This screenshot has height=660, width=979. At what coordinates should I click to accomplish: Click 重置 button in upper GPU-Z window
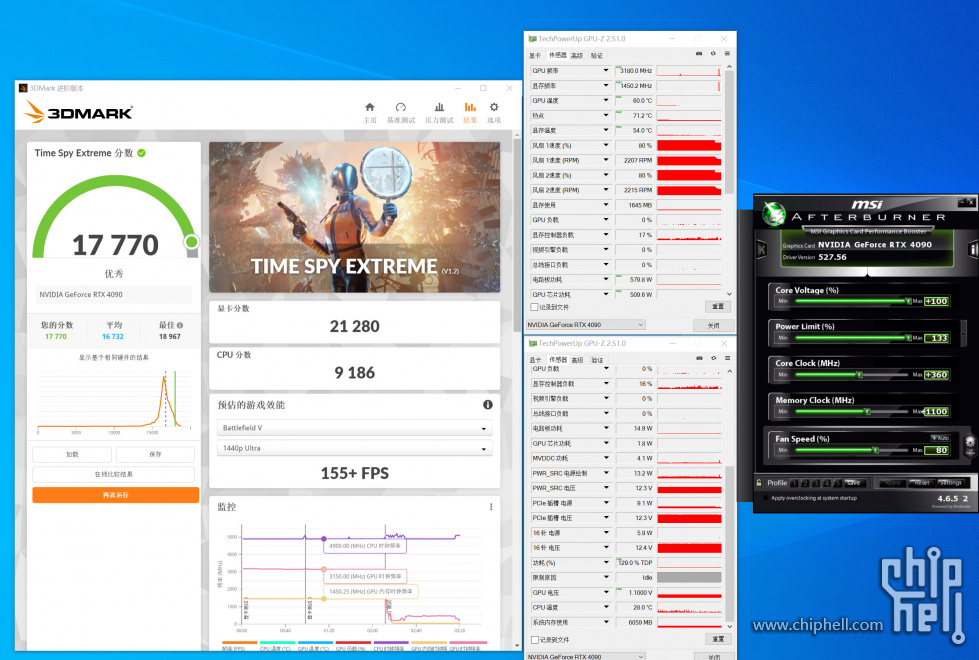[718, 307]
